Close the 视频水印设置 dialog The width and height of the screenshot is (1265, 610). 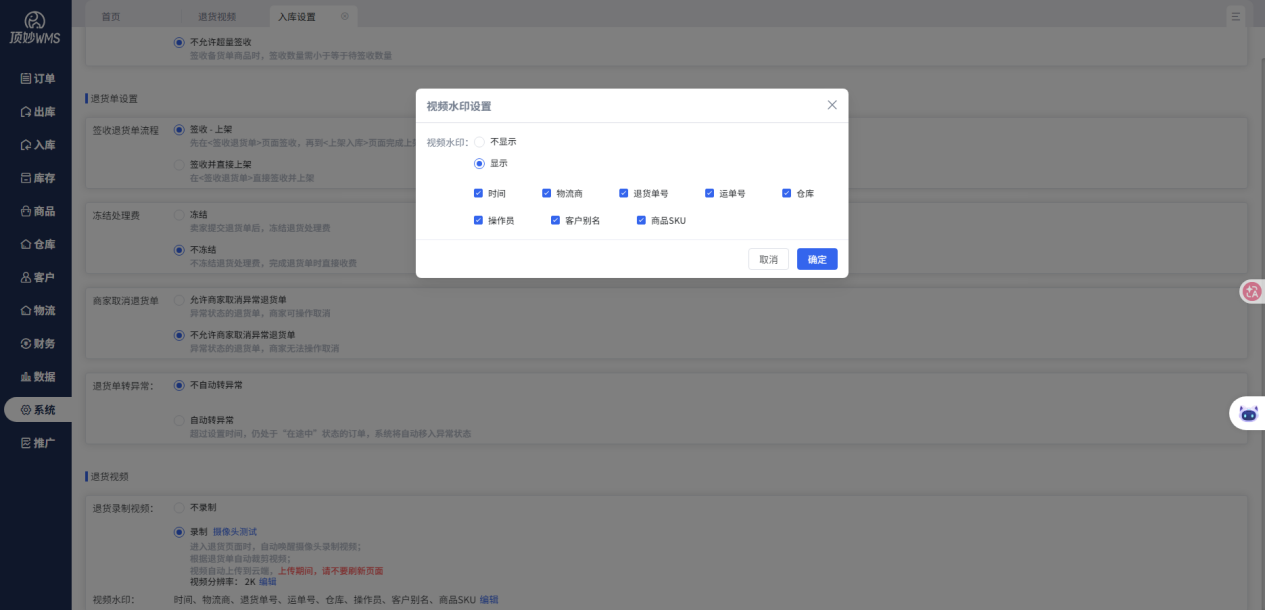[832, 105]
